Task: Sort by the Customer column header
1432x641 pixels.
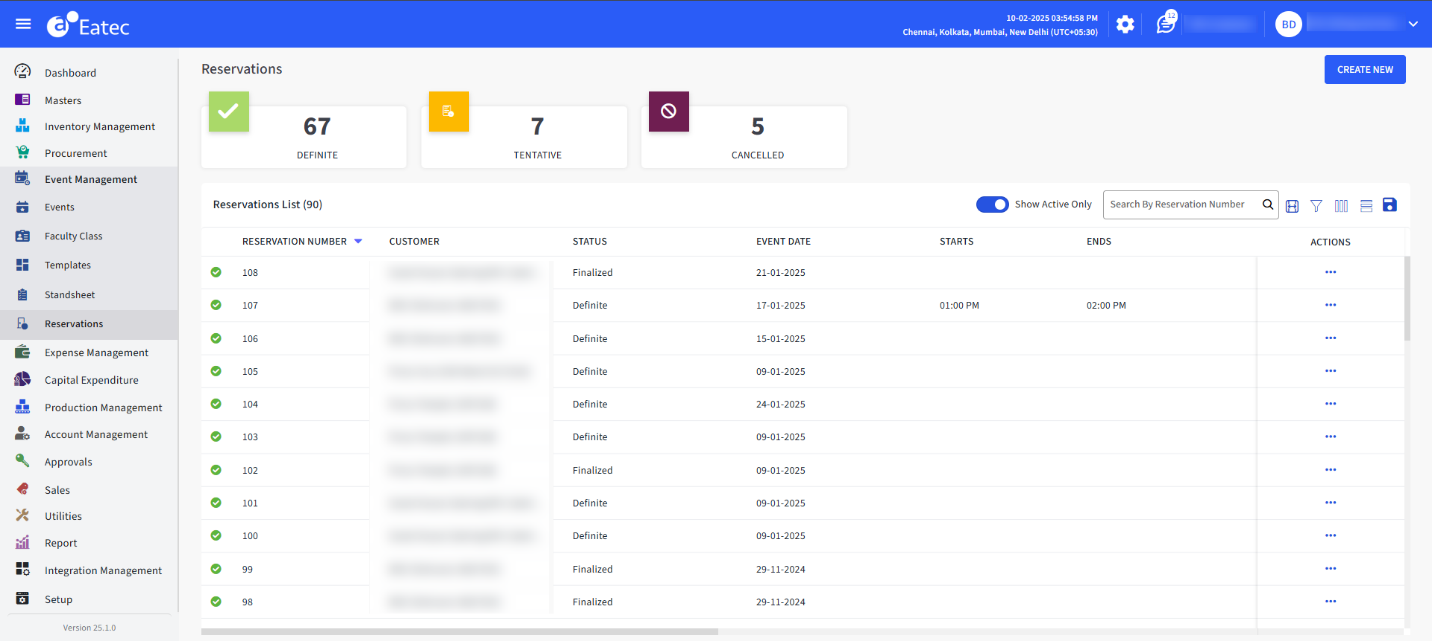Action: pyautogui.click(x=414, y=241)
